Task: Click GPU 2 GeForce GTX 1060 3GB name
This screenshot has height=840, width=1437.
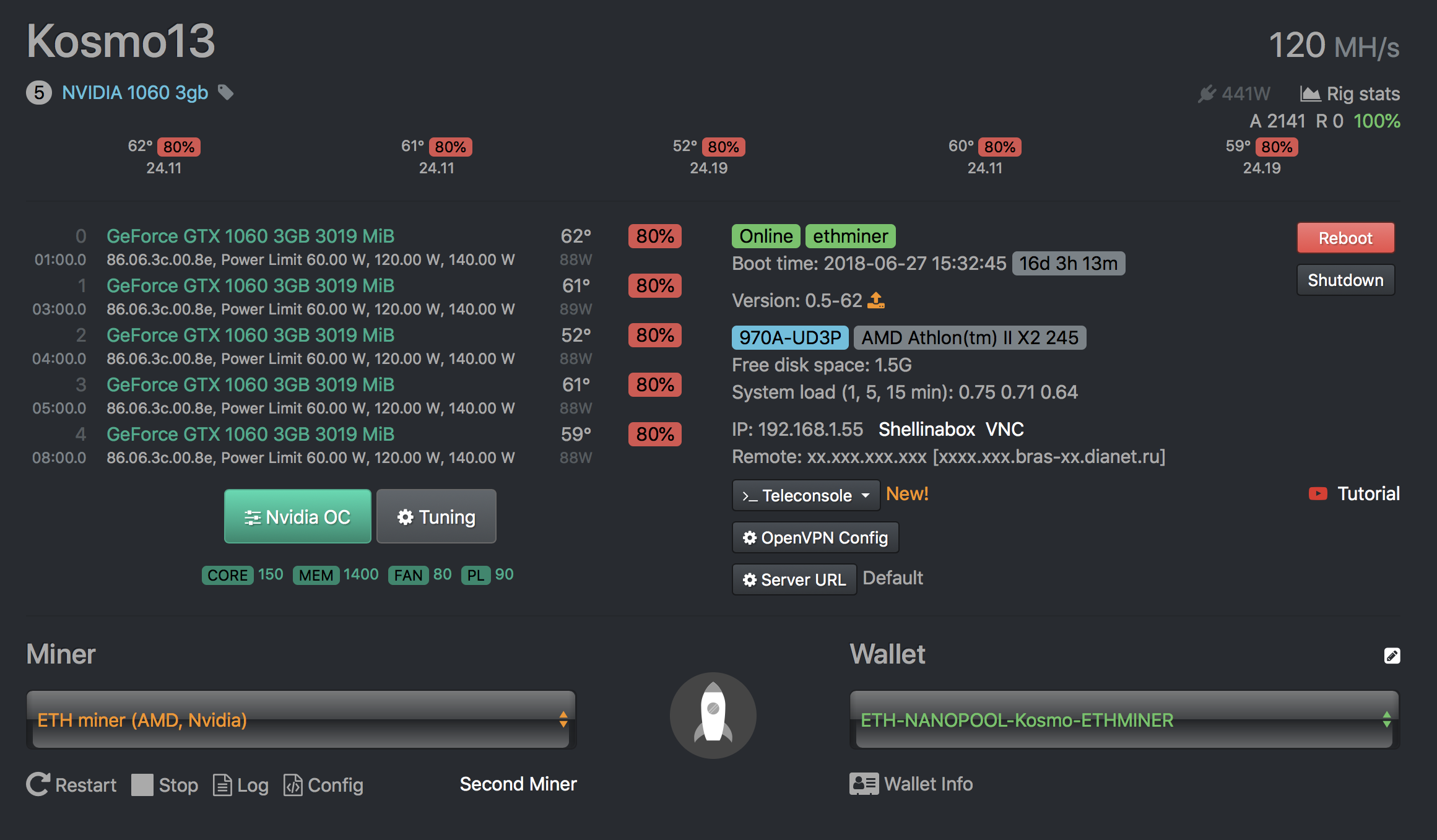Action: [x=250, y=335]
